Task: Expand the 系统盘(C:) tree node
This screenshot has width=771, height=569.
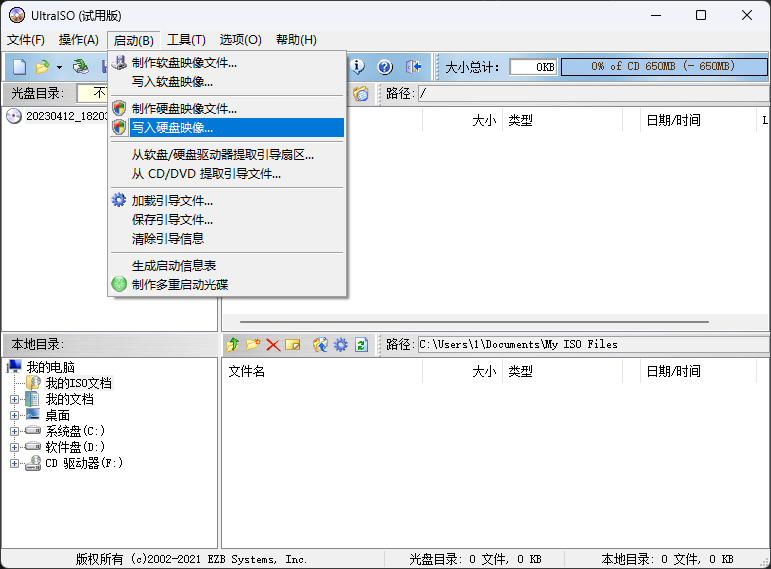Action: (14, 431)
